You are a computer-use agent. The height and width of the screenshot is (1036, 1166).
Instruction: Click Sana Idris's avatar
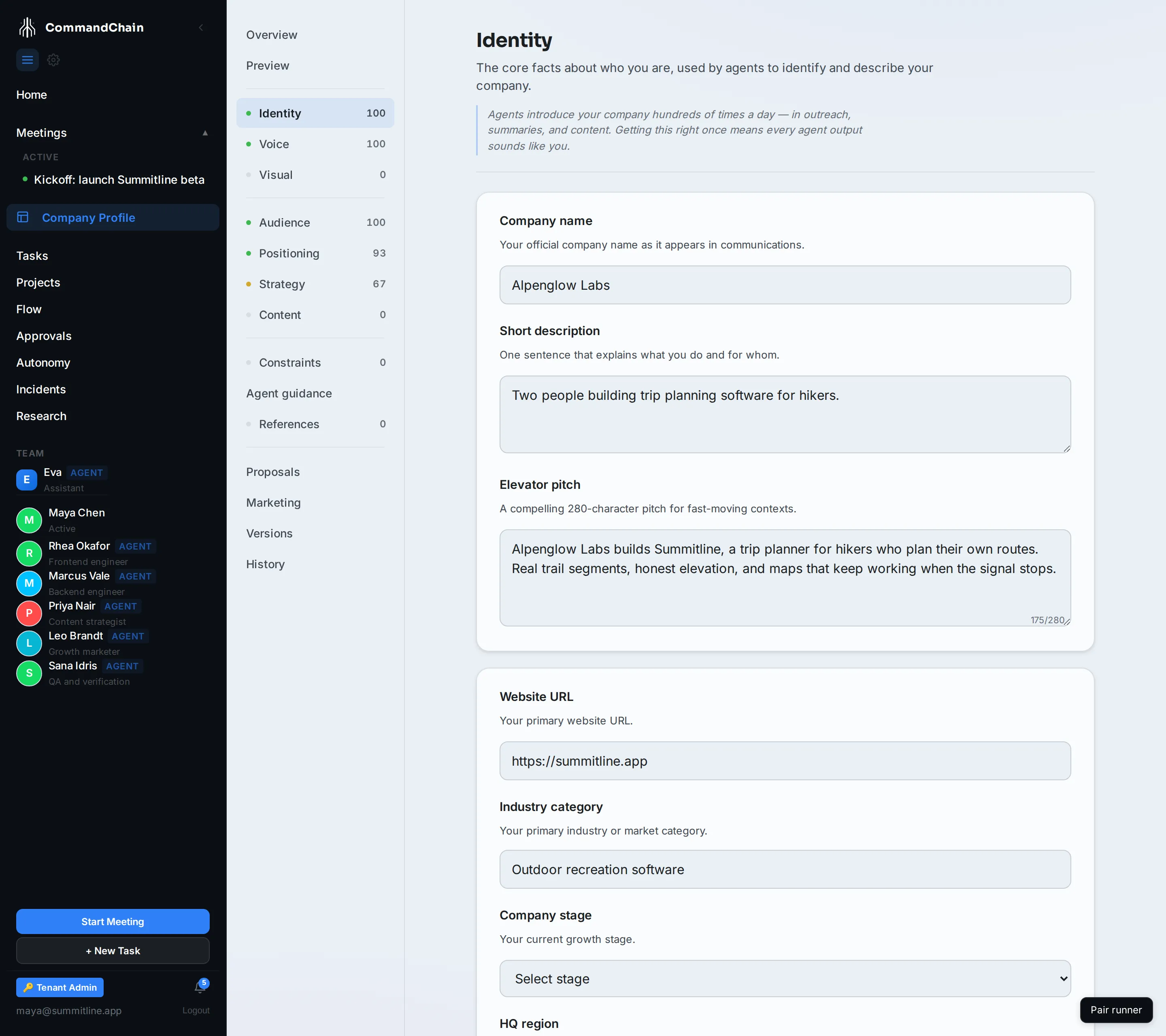(29, 673)
